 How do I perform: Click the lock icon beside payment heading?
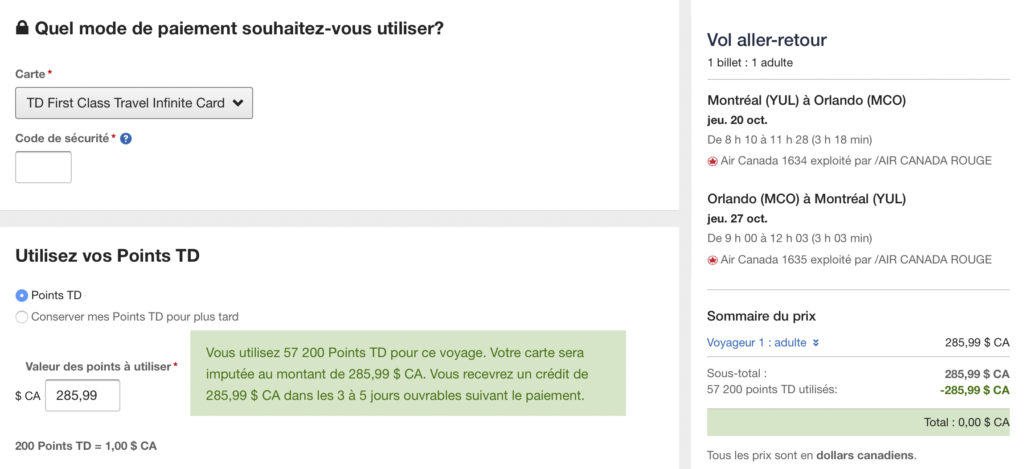click(x=22, y=29)
